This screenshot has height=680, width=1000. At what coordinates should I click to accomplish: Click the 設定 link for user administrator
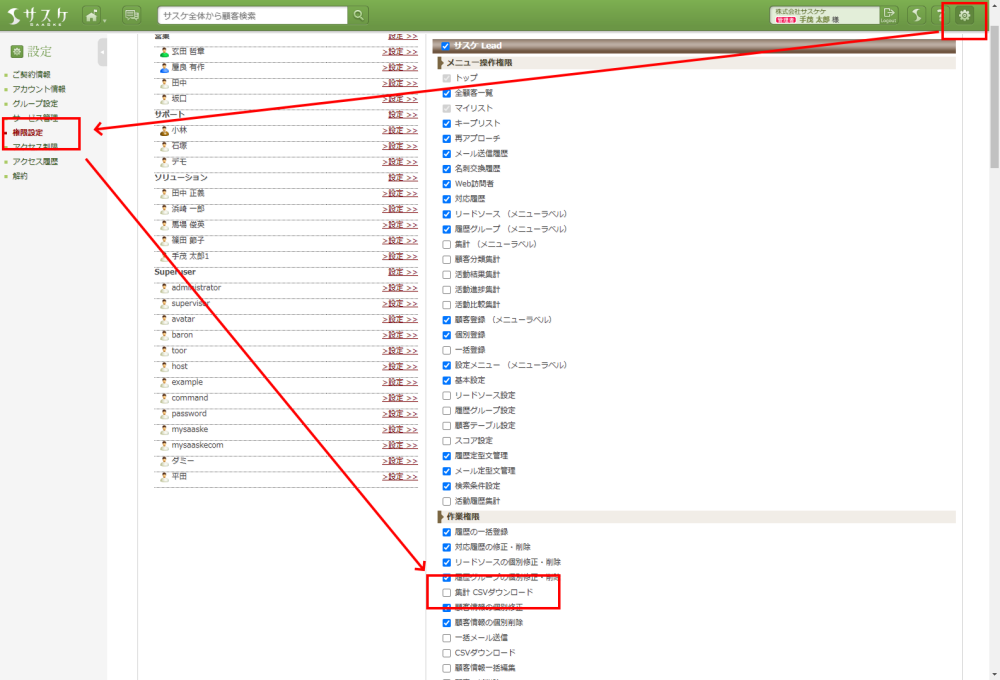tap(399, 288)
